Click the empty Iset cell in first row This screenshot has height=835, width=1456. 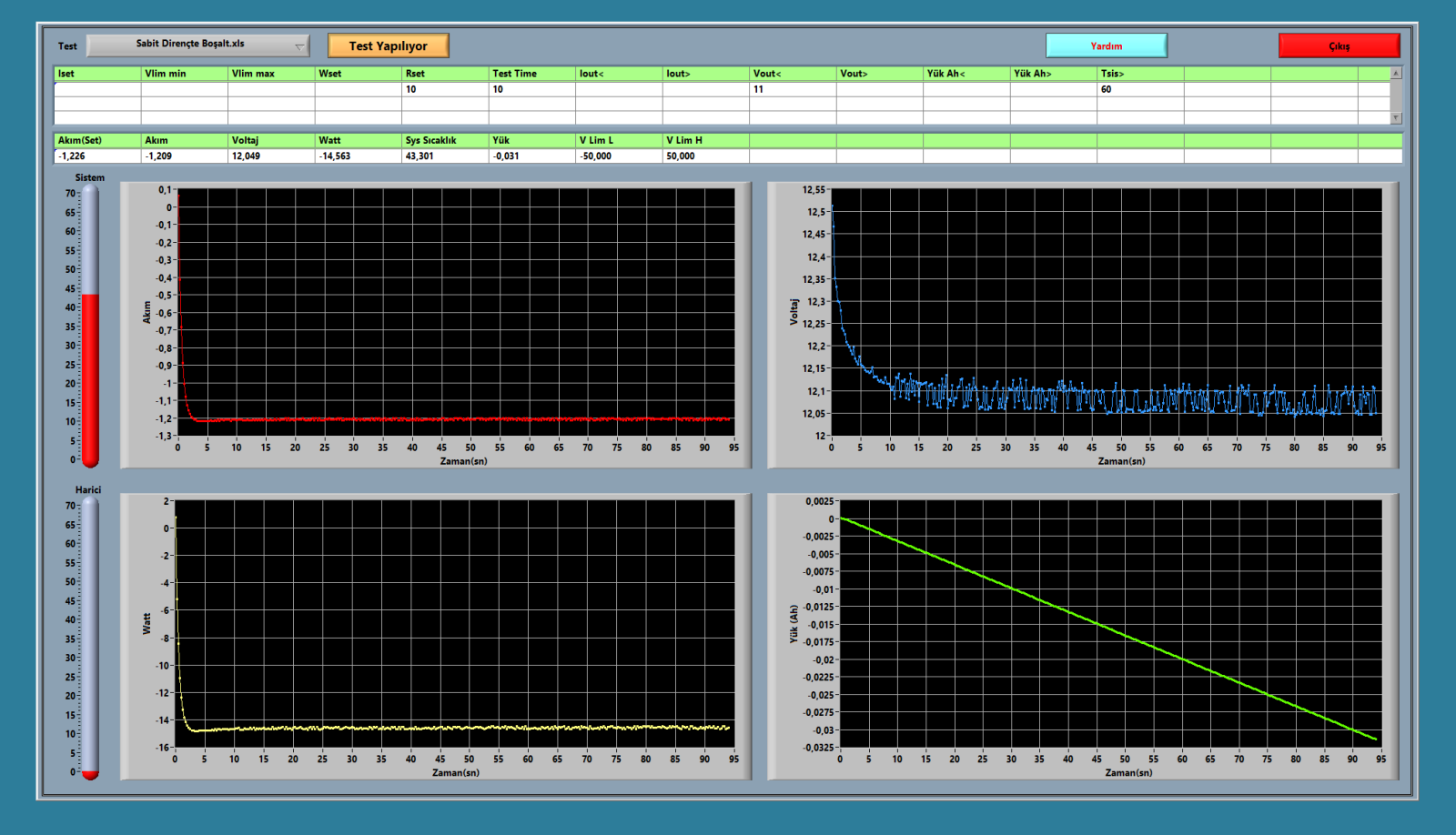[97, 89]
